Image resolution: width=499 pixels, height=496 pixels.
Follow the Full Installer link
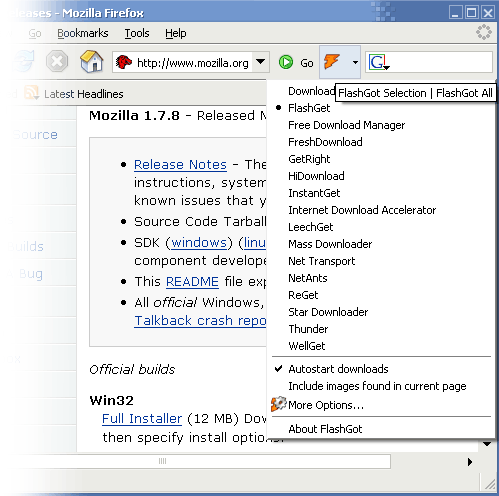142,418
